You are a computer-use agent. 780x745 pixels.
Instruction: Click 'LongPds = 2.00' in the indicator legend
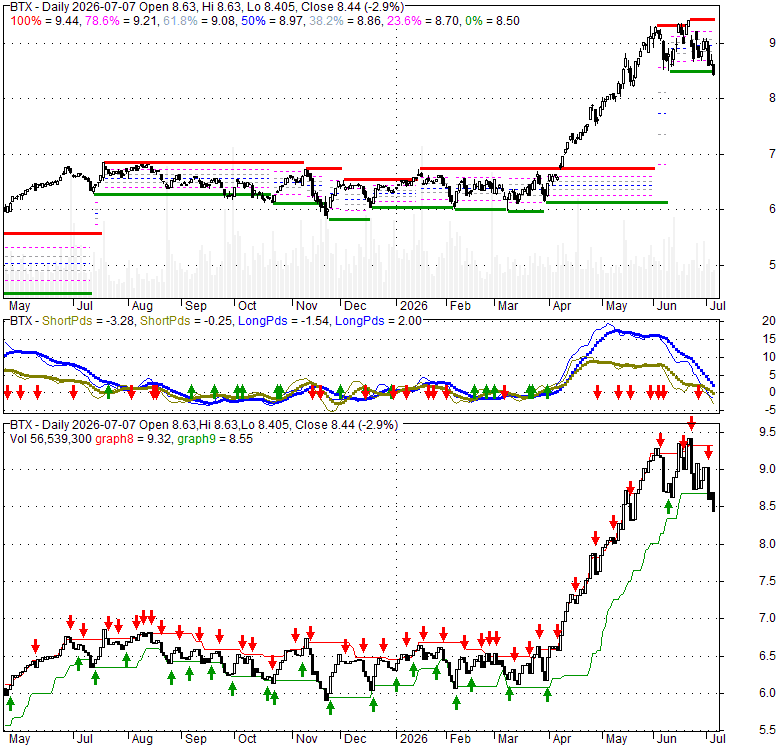pos(378,321)
